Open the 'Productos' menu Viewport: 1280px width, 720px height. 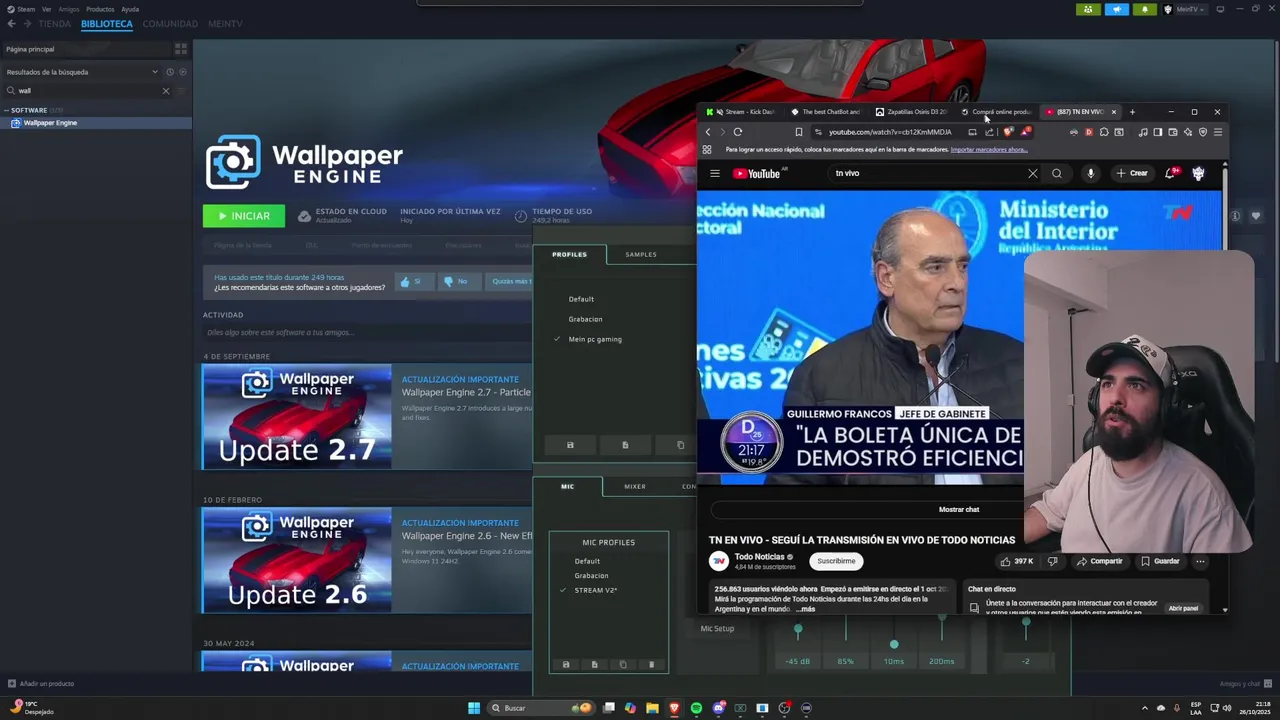[x=100, y=9]
